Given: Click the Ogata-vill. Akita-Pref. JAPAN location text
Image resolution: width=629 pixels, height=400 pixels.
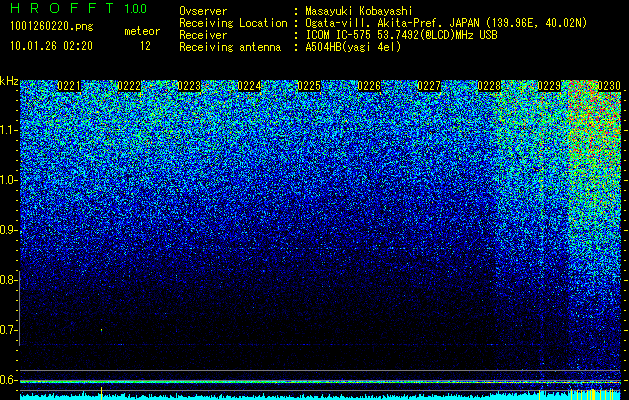Looking at the screenshot, I should coord(446,23).
